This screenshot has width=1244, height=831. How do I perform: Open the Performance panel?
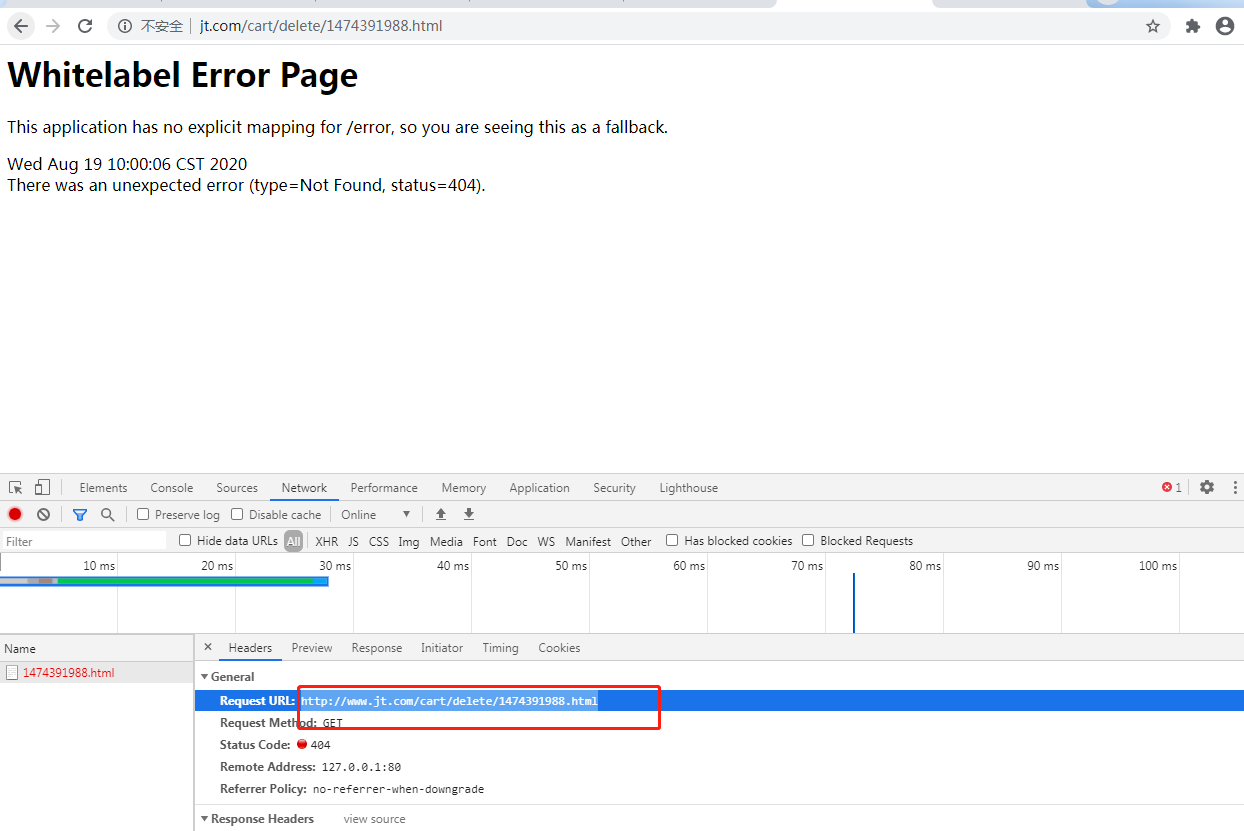tap(384, 488)
